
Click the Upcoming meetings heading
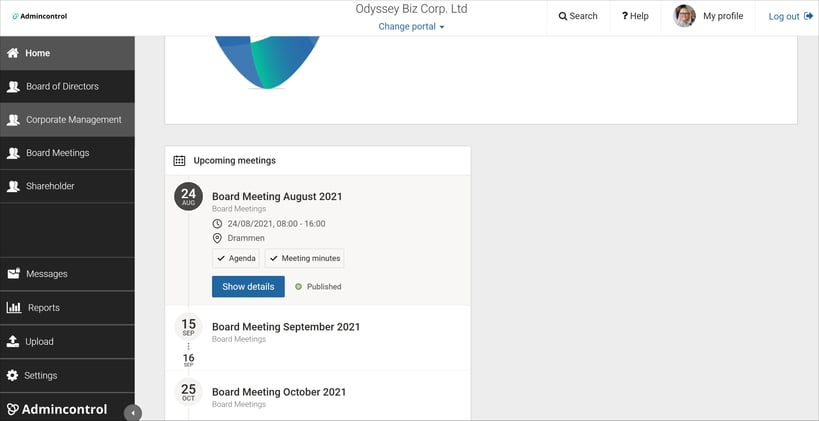point(235,160)
